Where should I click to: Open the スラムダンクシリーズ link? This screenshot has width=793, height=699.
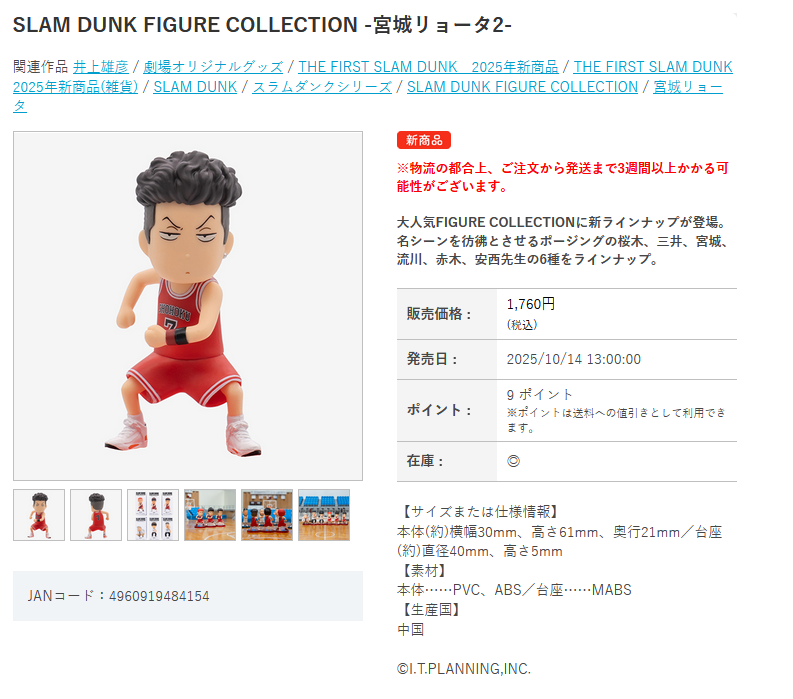tap(322, 87)
